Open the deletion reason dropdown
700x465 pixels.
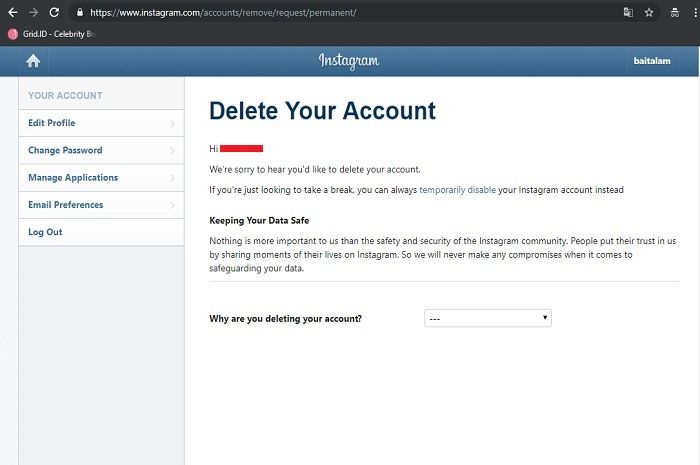pyautogui.click(x=488, y=318)
